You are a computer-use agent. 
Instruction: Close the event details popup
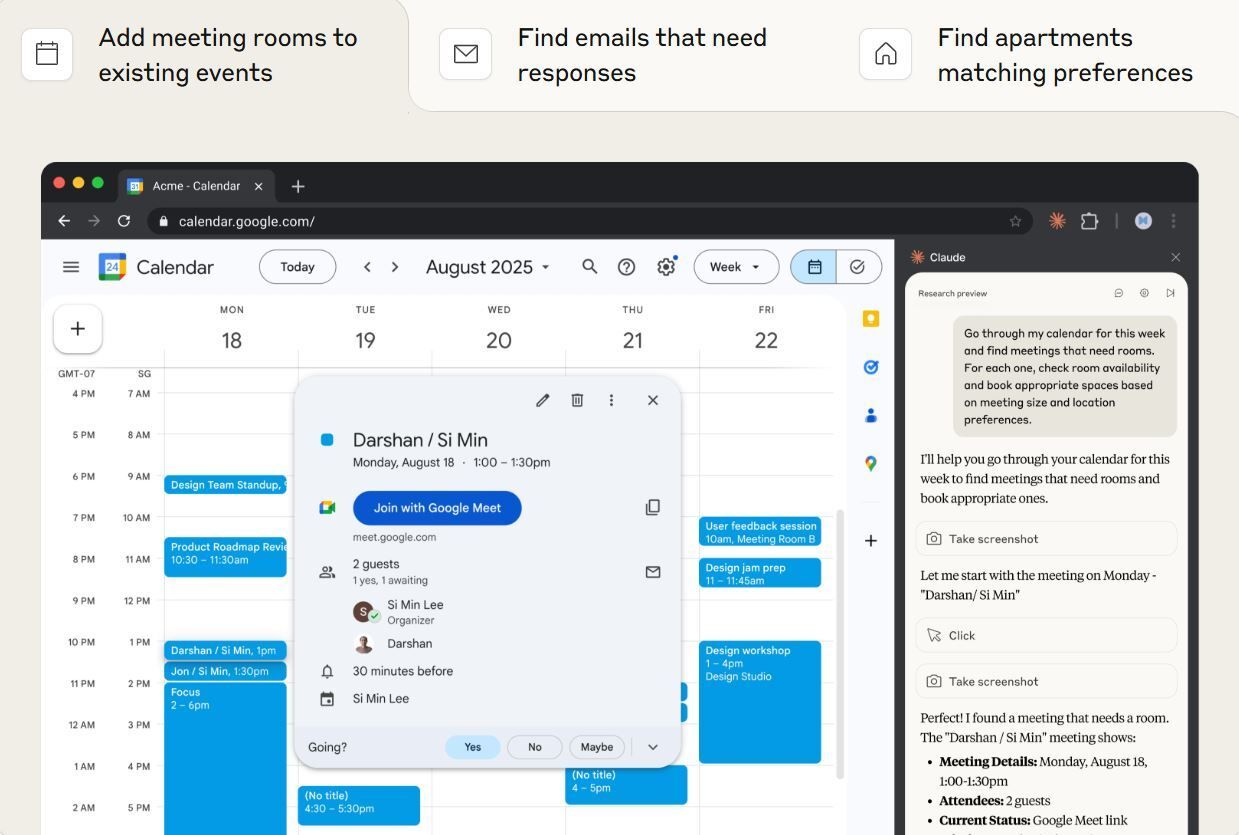(x=653, y=400)
